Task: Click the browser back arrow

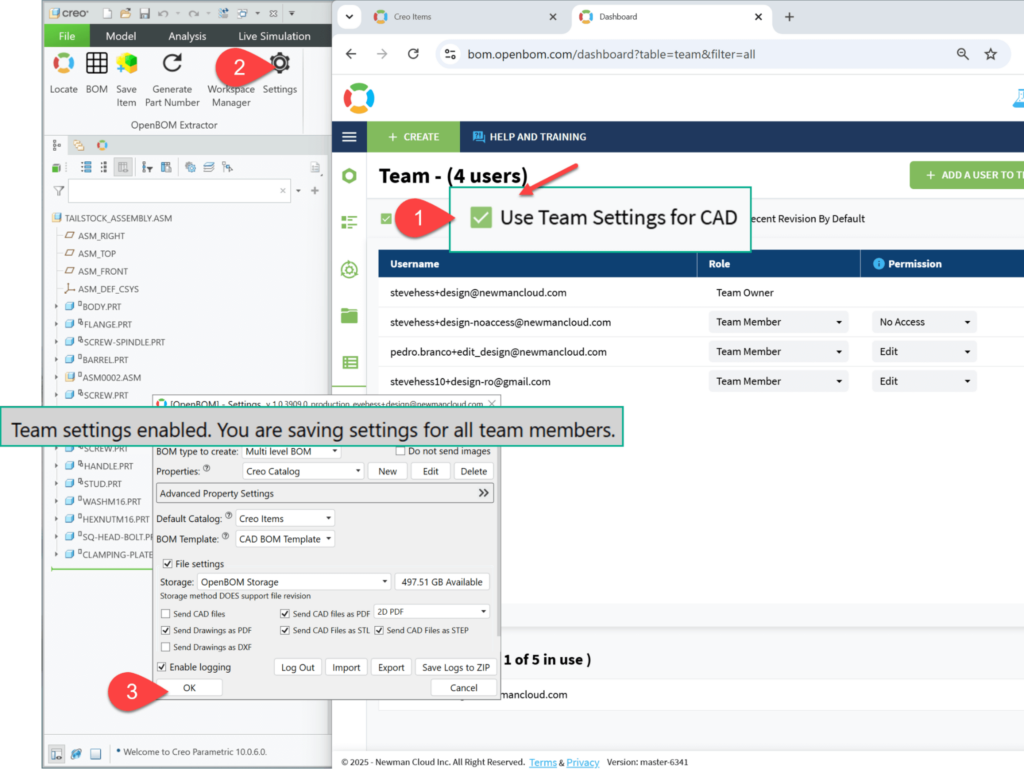Action: 351,54
